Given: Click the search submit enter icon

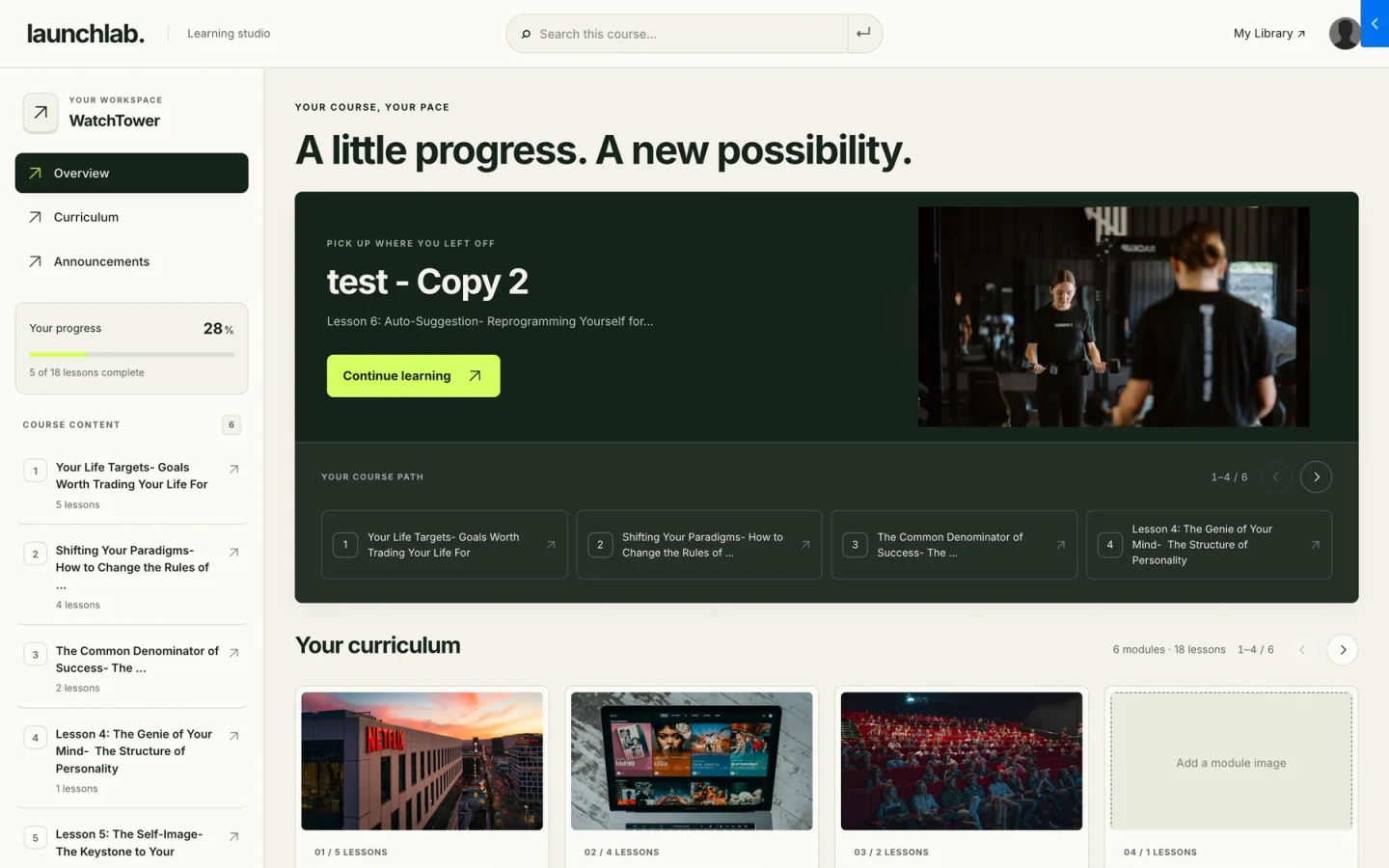Looking at the screenshot, I should pyautogui.click(x=863, y=33).
